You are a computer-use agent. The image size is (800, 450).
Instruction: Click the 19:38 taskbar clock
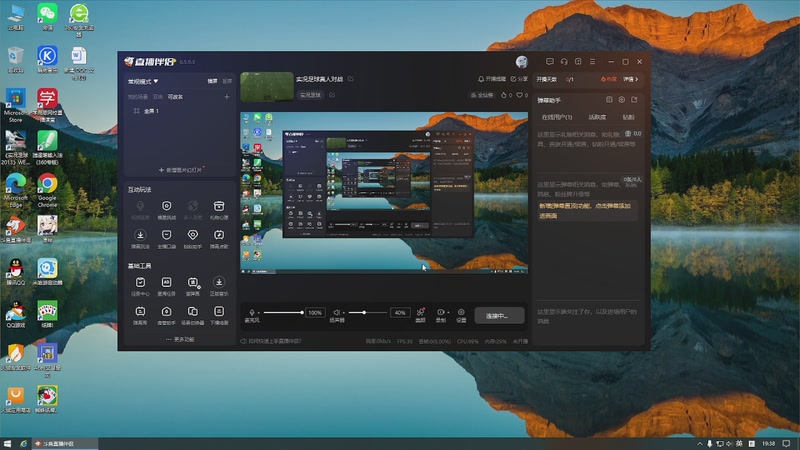click(768, 444)
